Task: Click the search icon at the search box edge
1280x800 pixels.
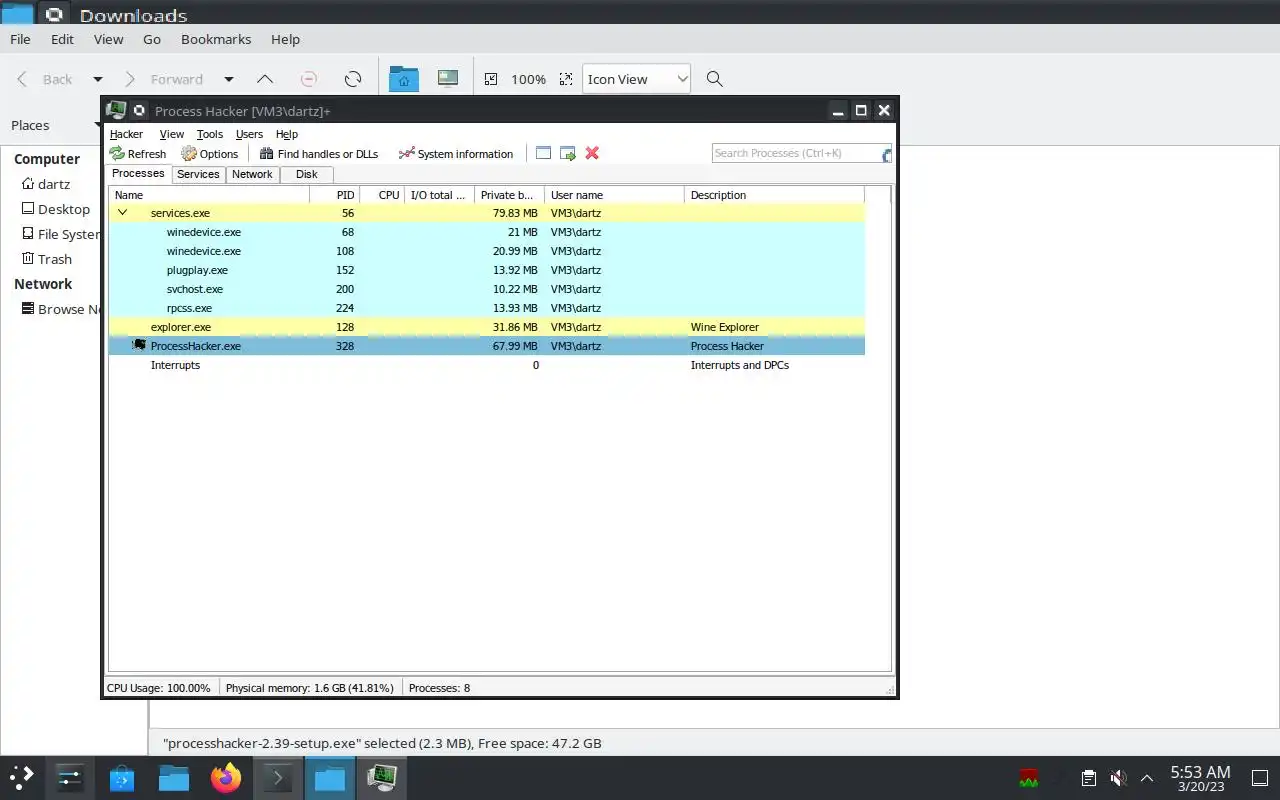Action: pos(886,154)
